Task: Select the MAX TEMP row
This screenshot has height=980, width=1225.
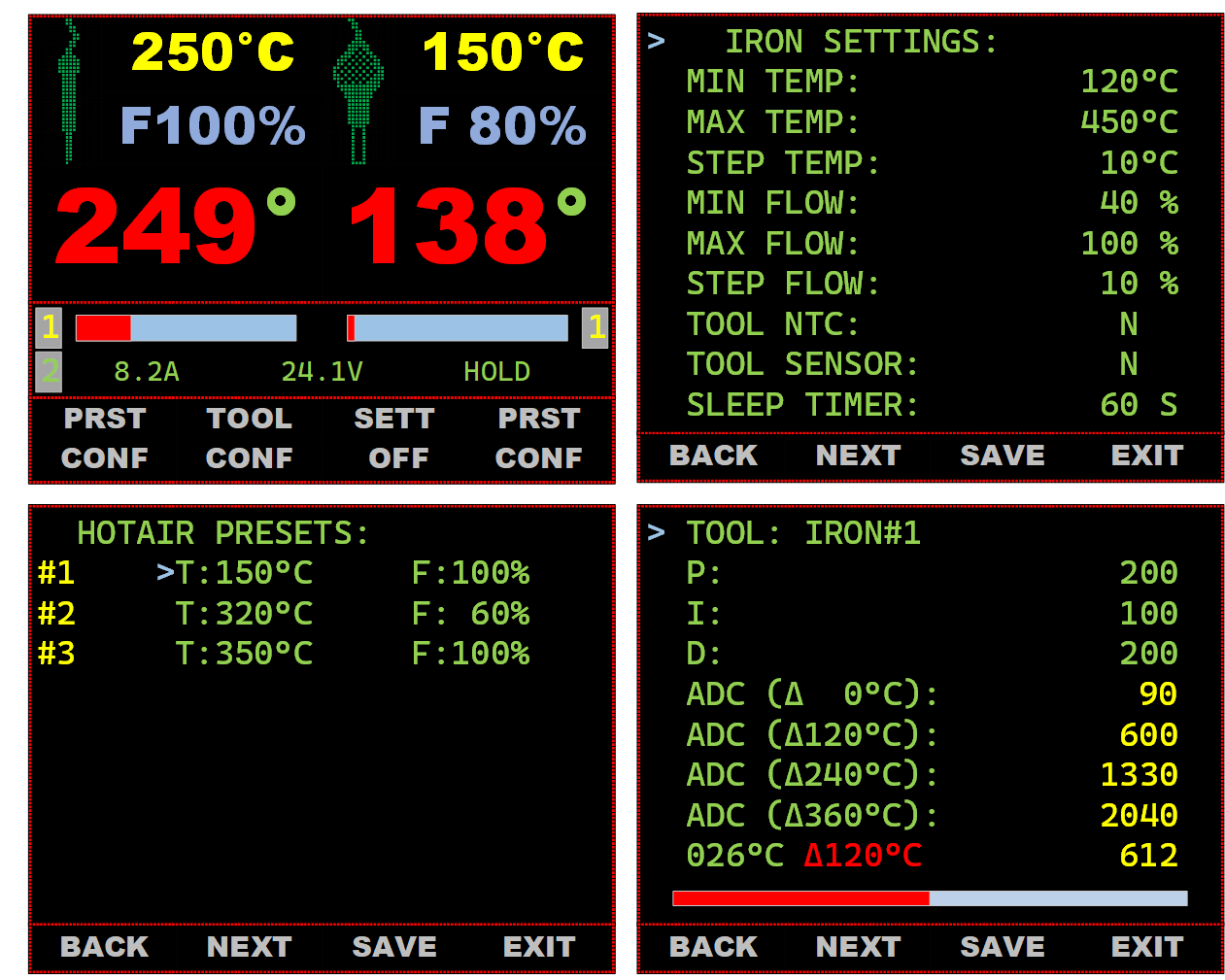Action: [932, 122]
